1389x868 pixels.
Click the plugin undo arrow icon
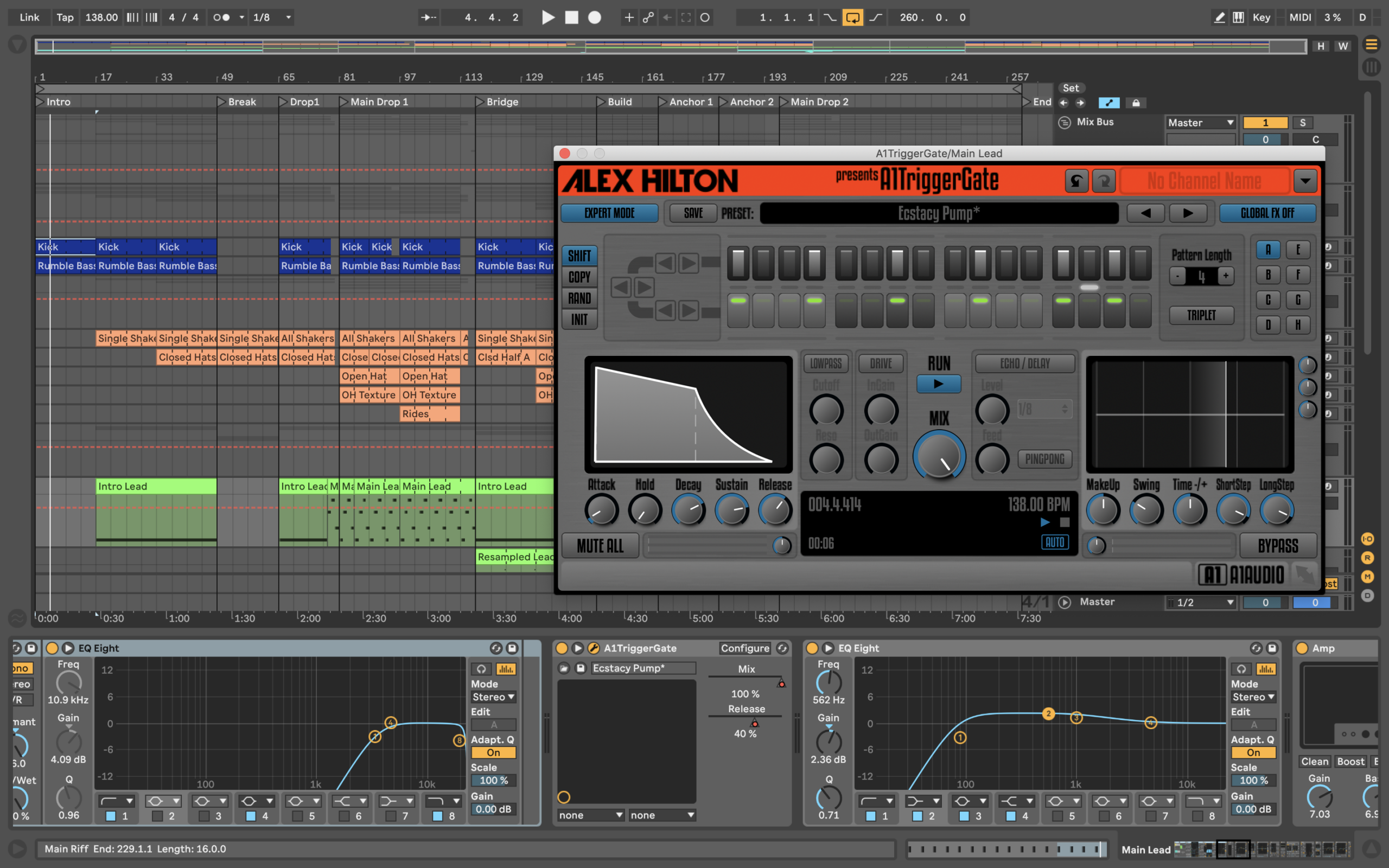pos(1076,181)
